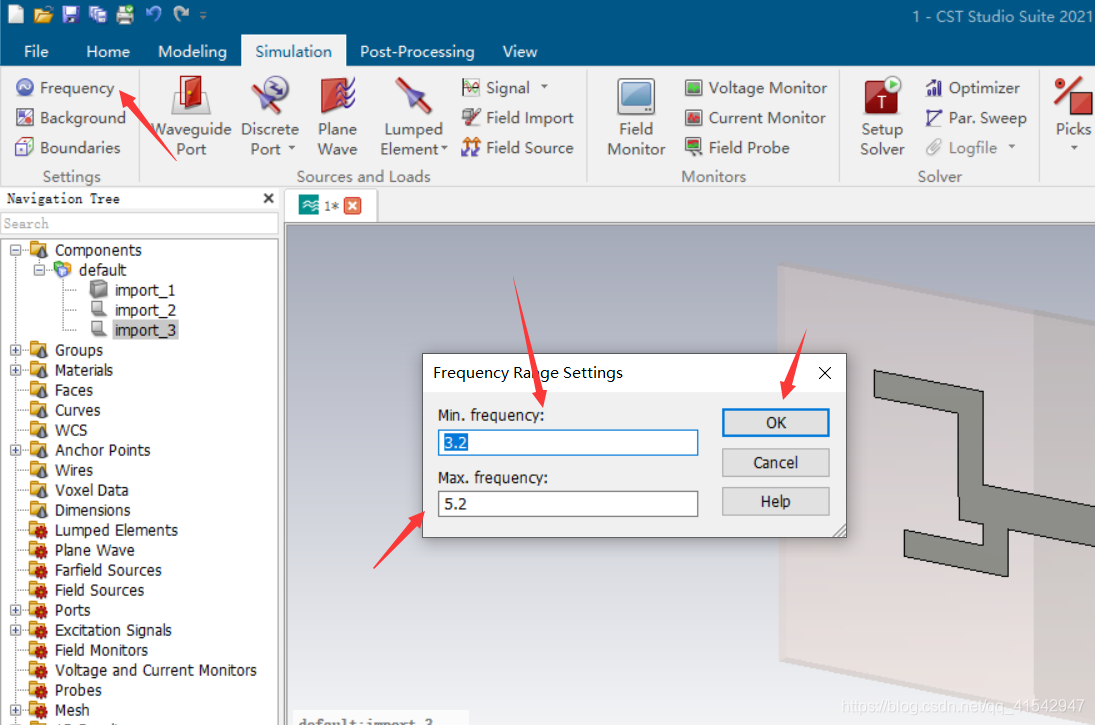Click Help in Frequency Range Settings
Image resolution: width=1095 pixels, height=725 pixels.
click(x=775, y=501)
